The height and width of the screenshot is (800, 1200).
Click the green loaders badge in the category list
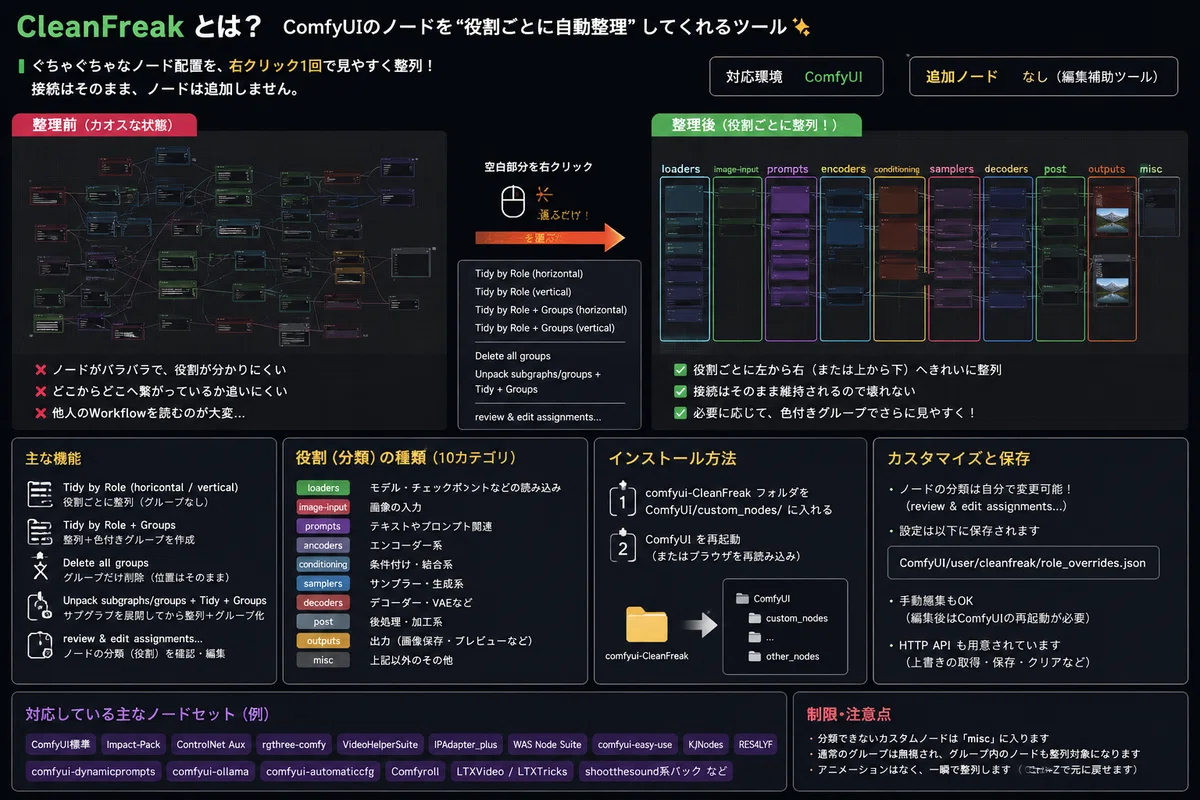[323, 488]
